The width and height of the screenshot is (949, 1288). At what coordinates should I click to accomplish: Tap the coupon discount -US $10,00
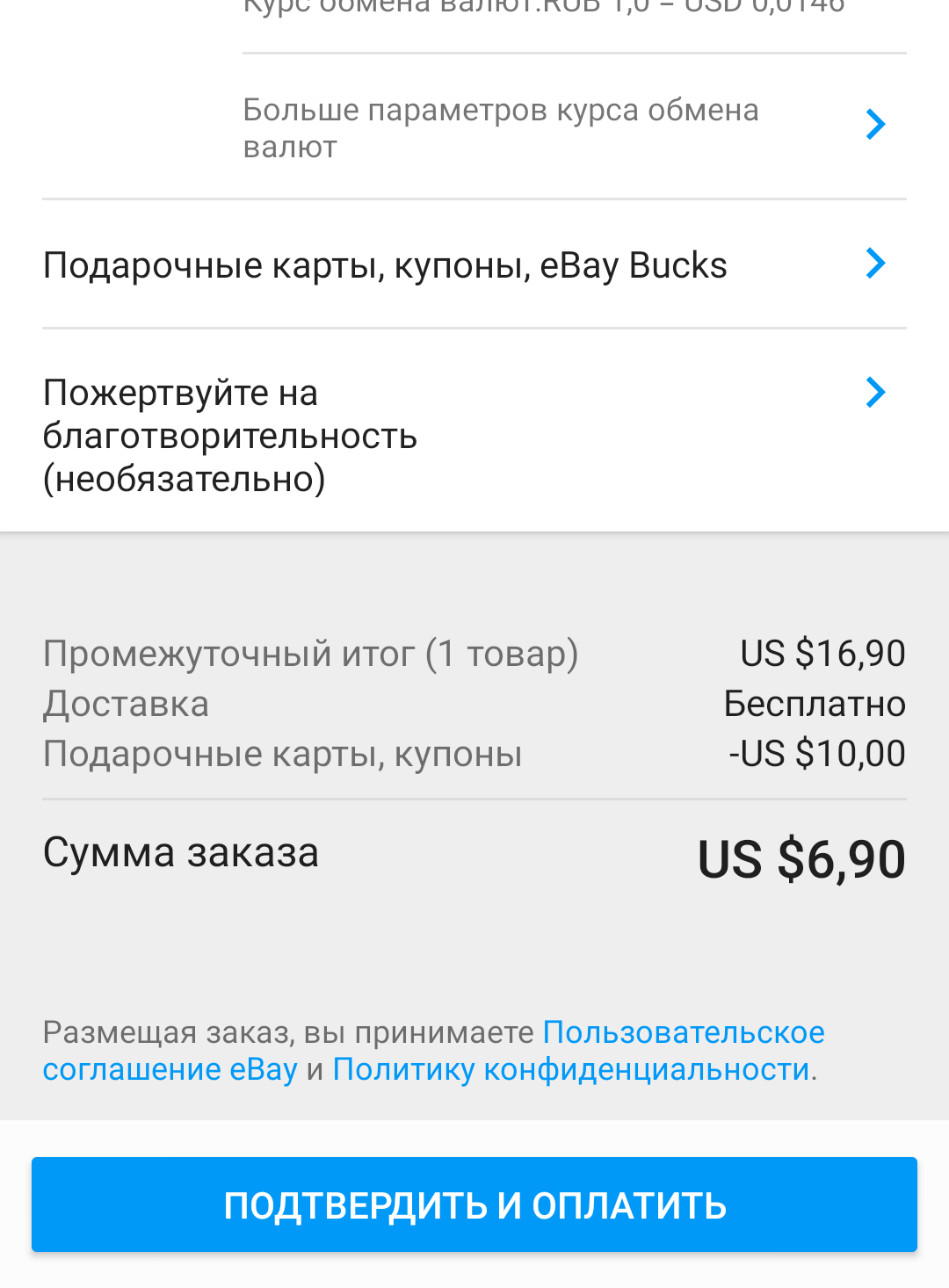(817, 754)
